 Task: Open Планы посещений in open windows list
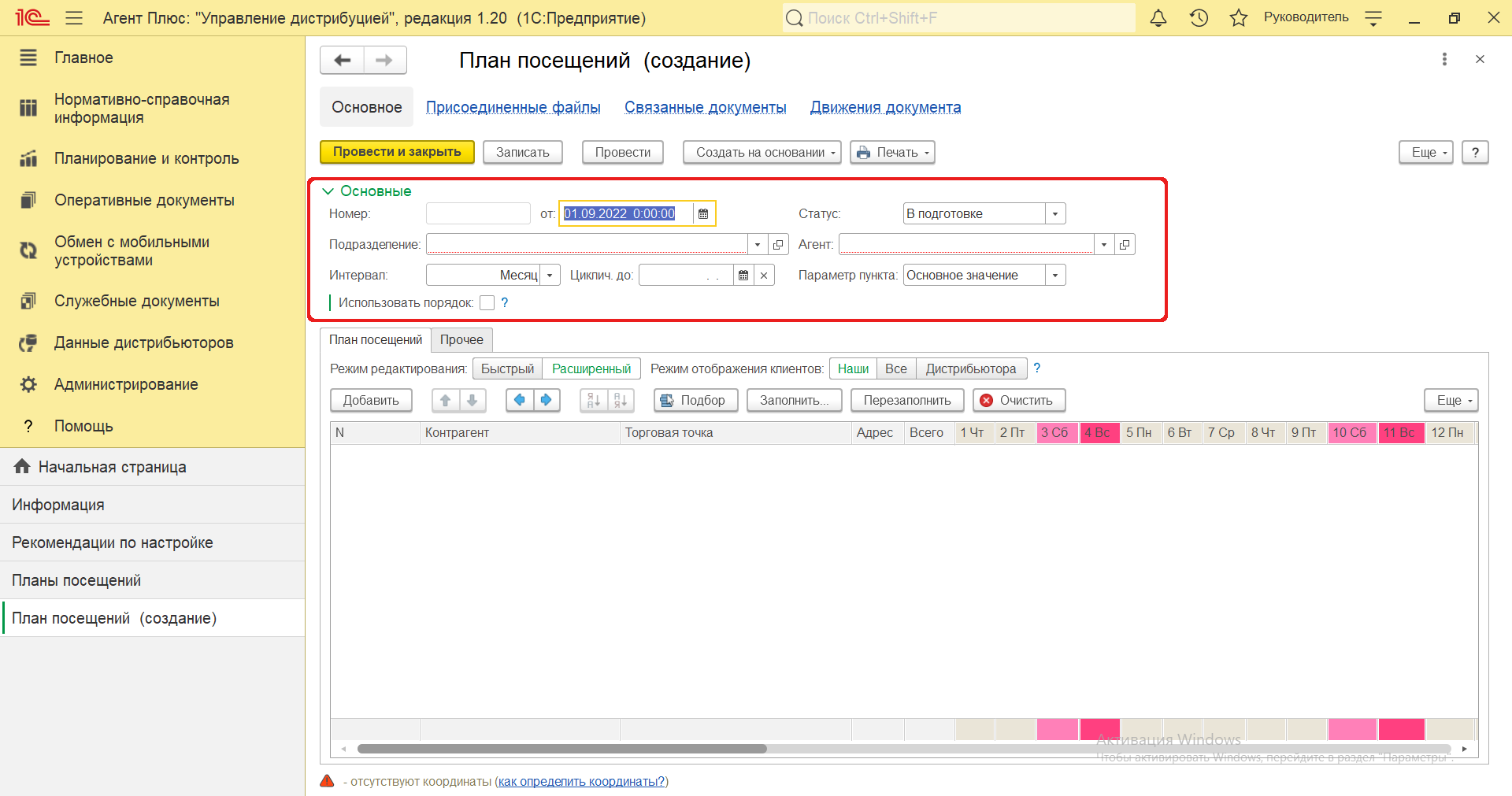coord(152,580)
